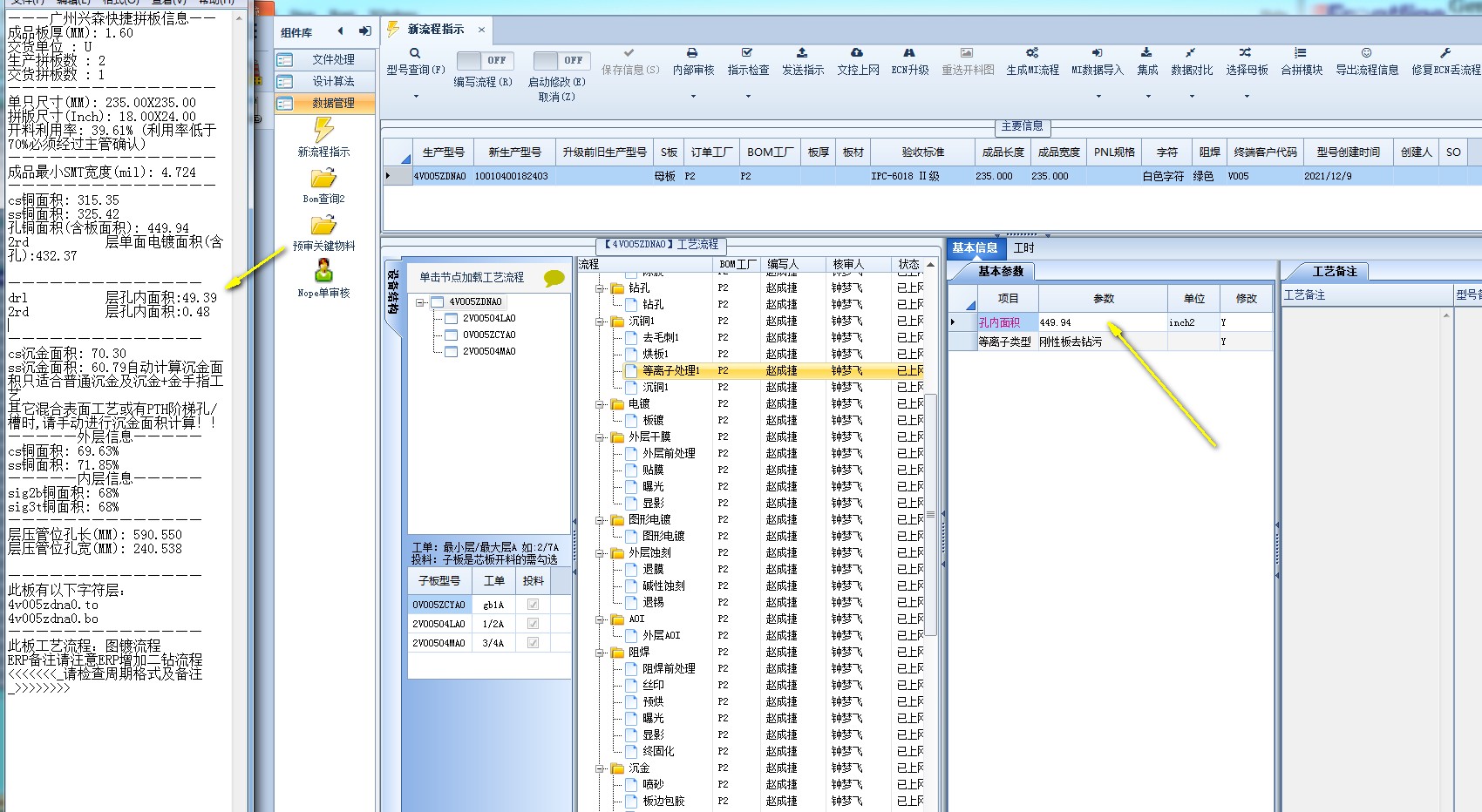This screenshot has width=1482, height=812.
Task: Click the 取消(Z) button
Action: tap(556, 97)
